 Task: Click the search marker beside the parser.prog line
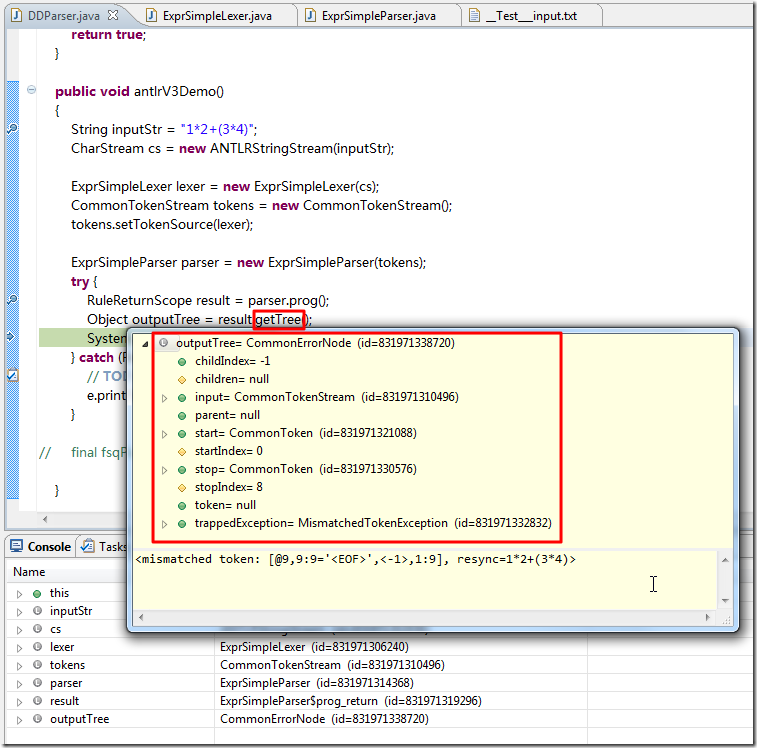coord(12,300)
